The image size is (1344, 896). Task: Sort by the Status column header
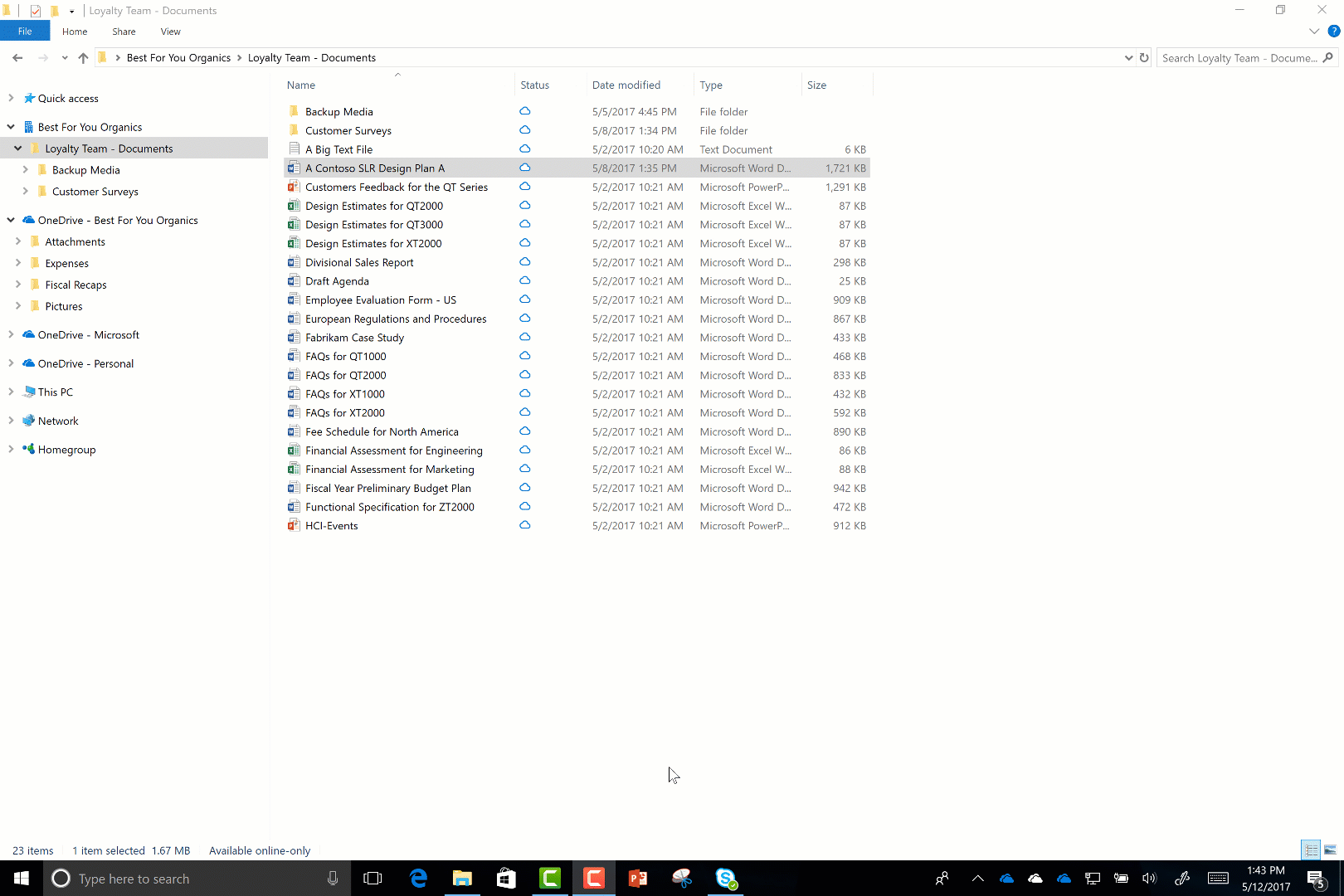click(535, 85)
